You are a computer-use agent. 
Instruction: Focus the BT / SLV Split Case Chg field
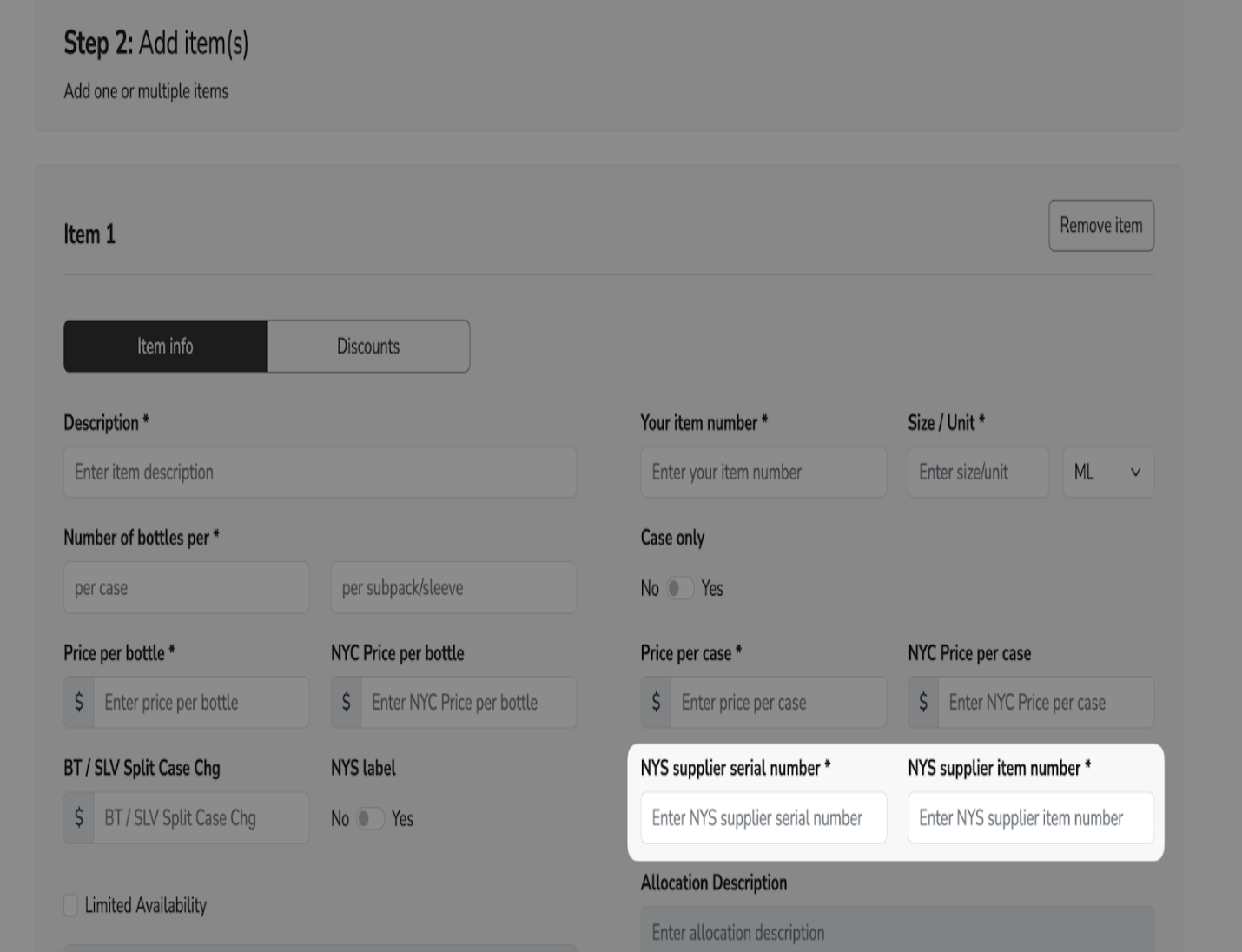[201, 817]
